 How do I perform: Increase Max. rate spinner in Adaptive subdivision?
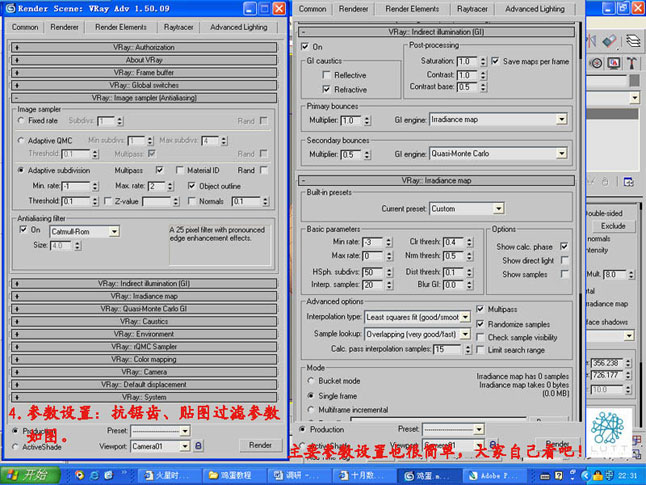pyautogui.click(x=171, y=184)
